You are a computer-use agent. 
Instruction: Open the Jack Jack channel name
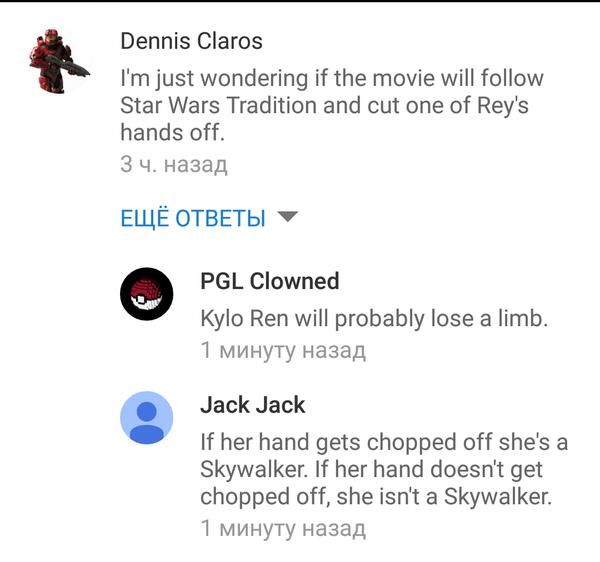[x=253, y=405]
